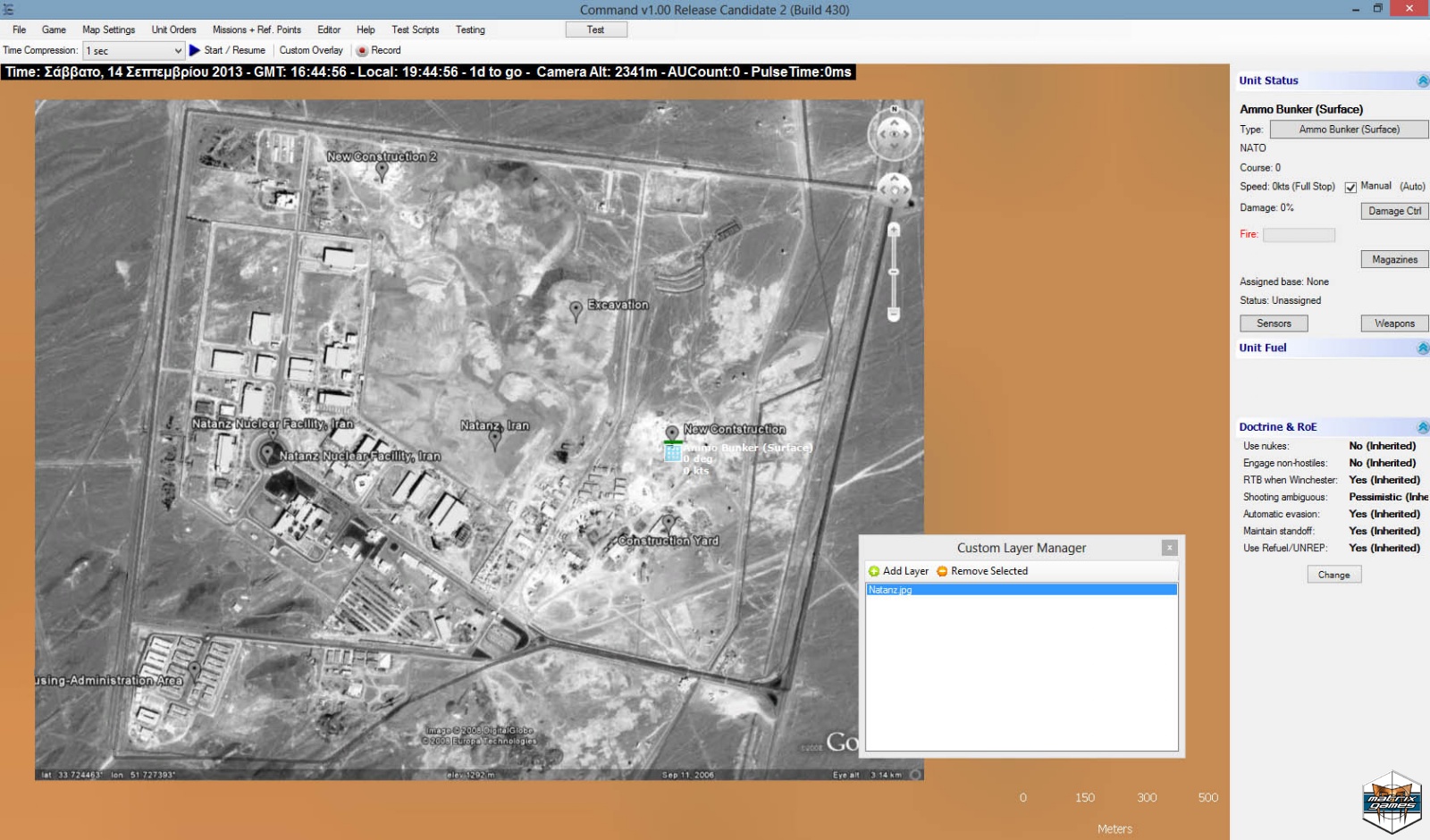Open the Unit Orders menu
This screenshot has width=1430, height=840.
pyautogui.click(x=173, y=29)
